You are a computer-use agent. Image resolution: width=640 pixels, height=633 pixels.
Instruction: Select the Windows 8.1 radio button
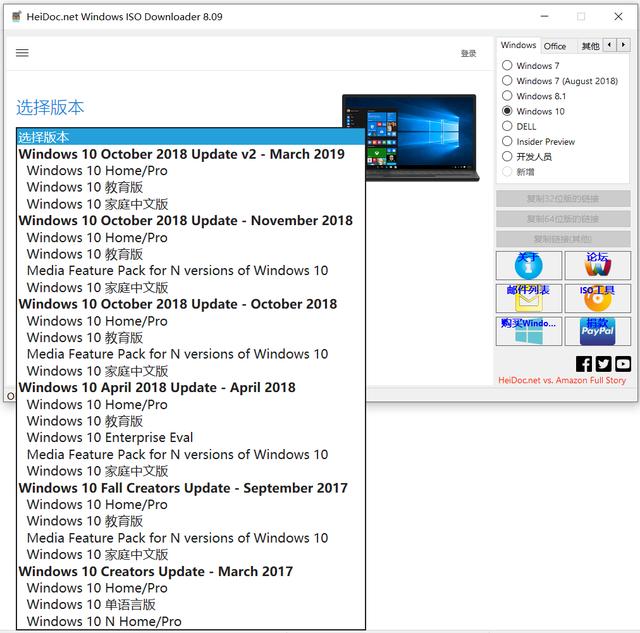tap(508, 96)
